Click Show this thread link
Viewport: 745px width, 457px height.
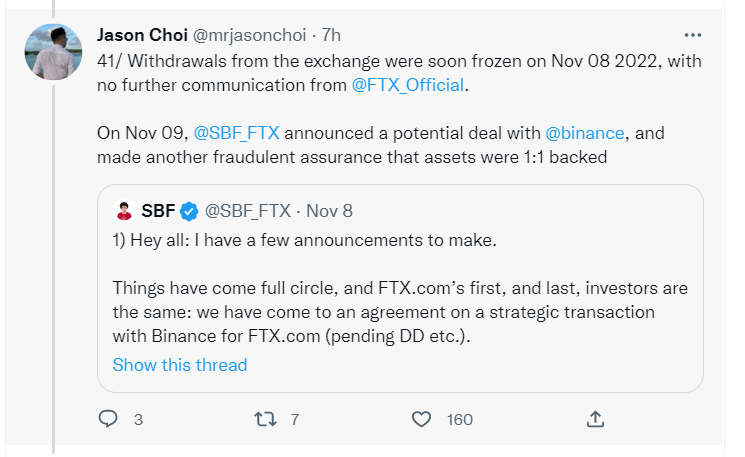180,364
